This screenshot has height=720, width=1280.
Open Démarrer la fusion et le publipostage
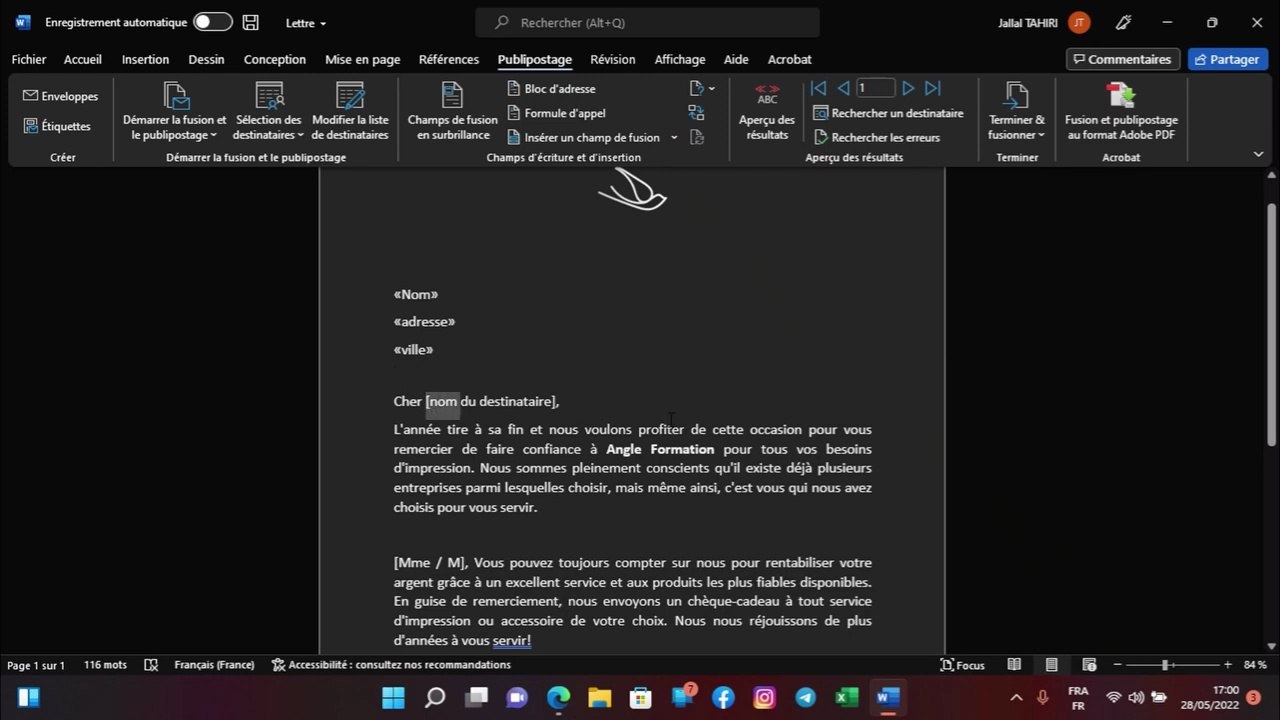pos(175,112)
